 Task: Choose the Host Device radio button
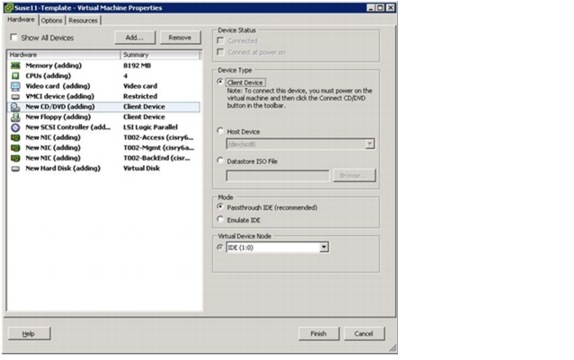point(220,131)
